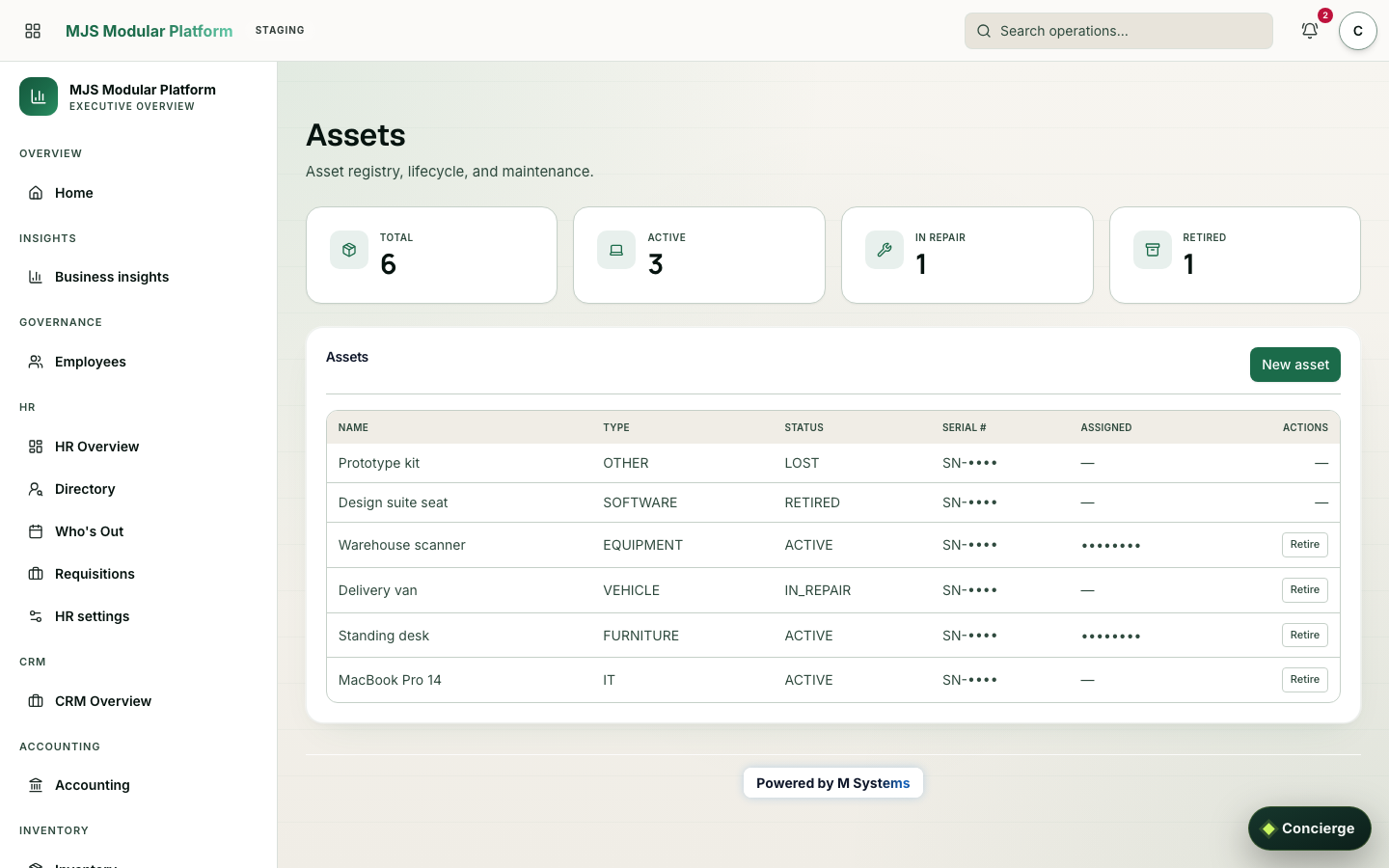Click the masked serial of MacBook Pro 14
The image size is (1389, 868).
tap(969, 680)
